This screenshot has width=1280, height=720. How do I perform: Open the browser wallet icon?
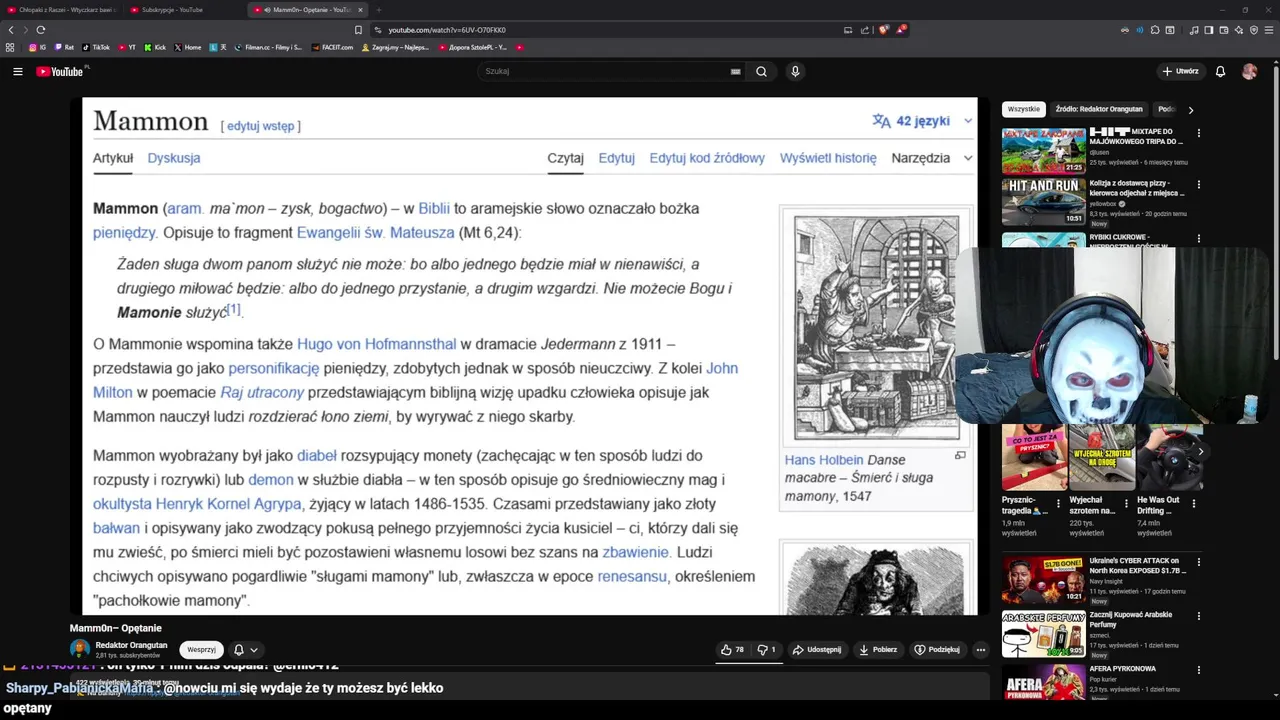pos(1224,30)
